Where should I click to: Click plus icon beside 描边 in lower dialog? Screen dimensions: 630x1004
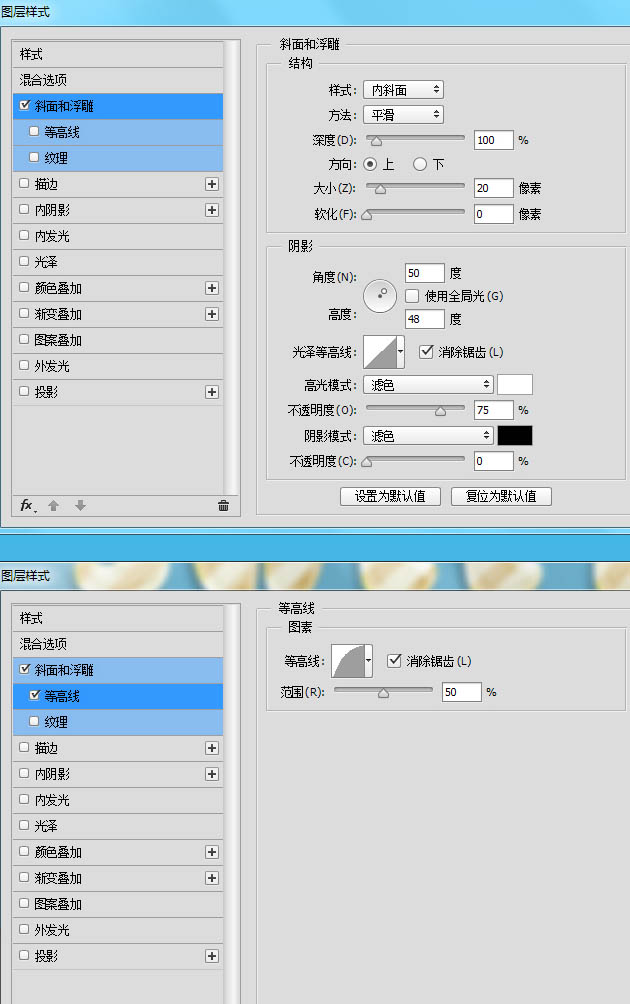(x=212, y=748)
